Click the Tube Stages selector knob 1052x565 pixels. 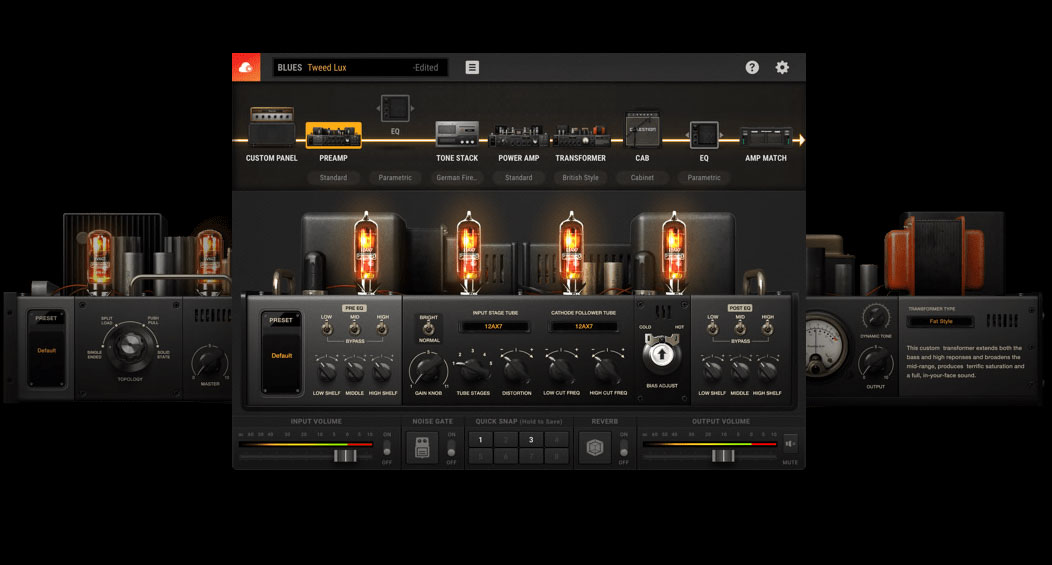pyautogui.click(x=474, y=368)
